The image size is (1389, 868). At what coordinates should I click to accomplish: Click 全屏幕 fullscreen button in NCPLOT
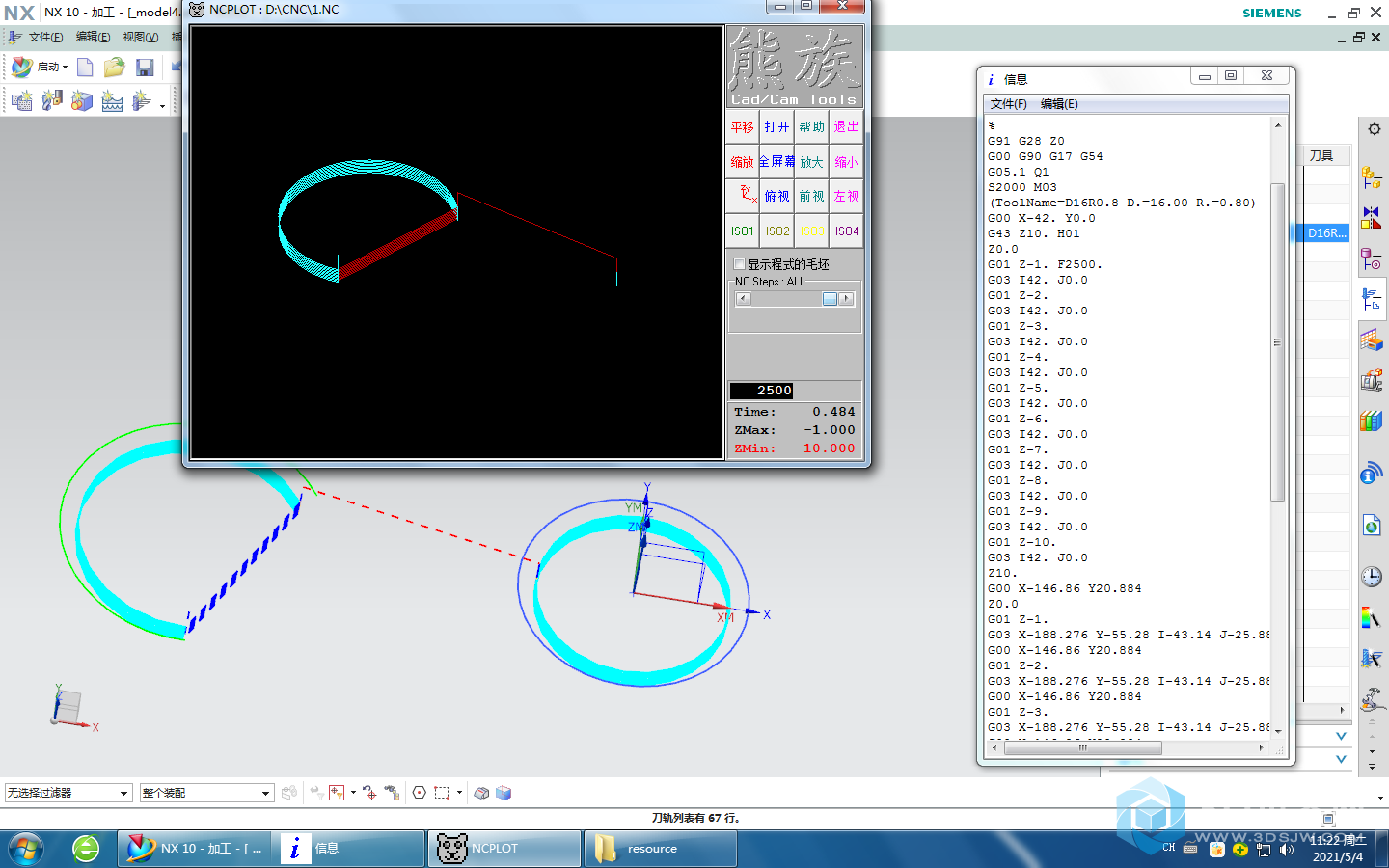pos(776,161)
